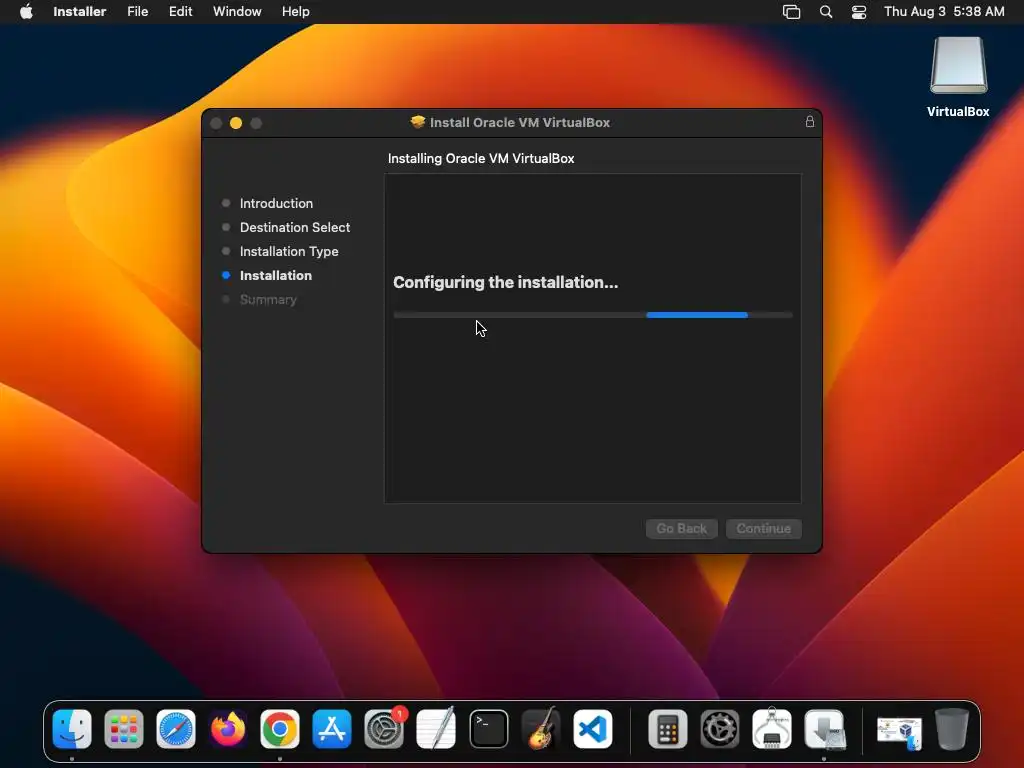Minimize the installer with the yellow button
The image size is (1024, 768).
(x=236, y=123)
